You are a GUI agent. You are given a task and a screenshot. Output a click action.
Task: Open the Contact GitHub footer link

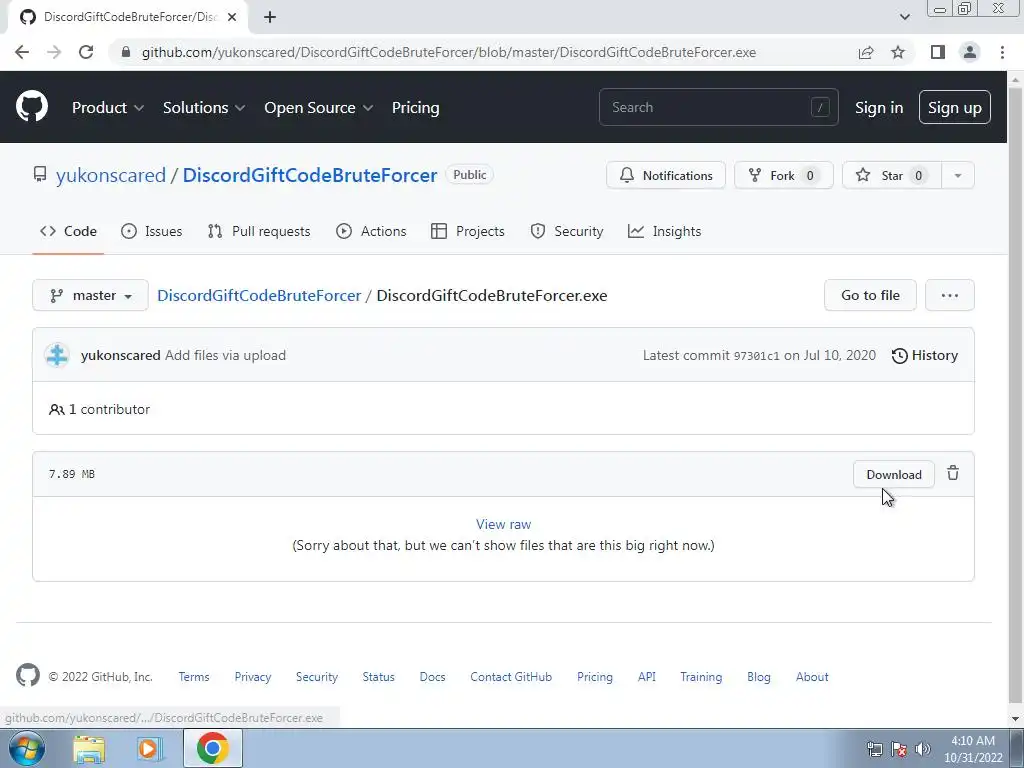511,677
